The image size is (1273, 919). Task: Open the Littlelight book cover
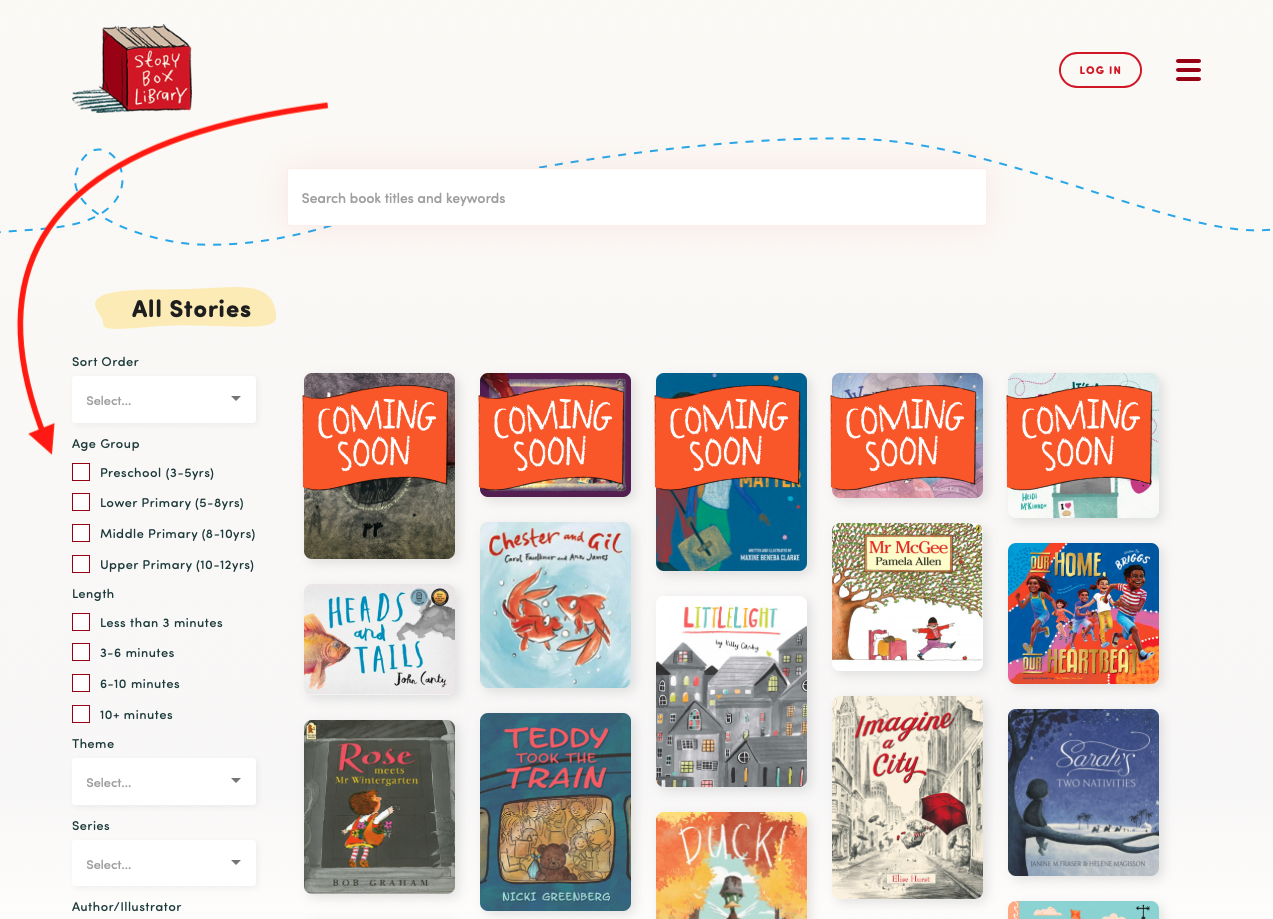click(x=731, y=691)
